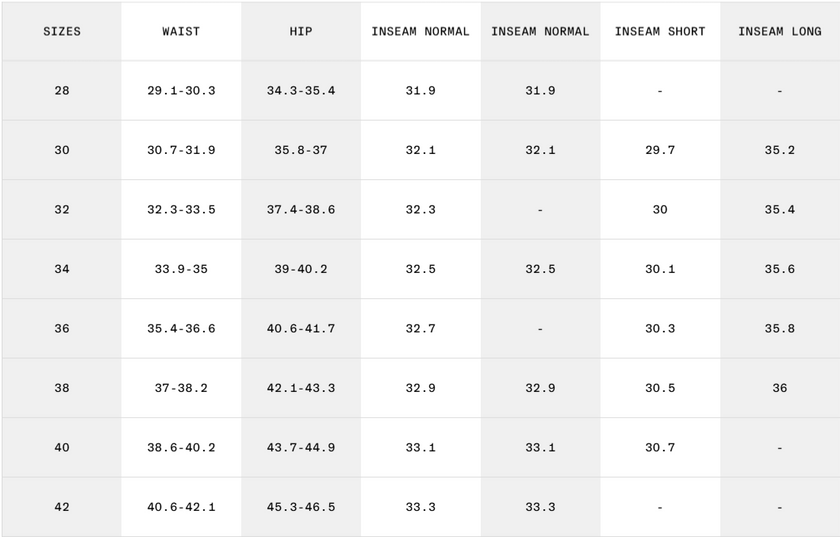Click waist value 29.1-30.3
840x537 pixels.
pyautogui.click(x=181, y=91)
